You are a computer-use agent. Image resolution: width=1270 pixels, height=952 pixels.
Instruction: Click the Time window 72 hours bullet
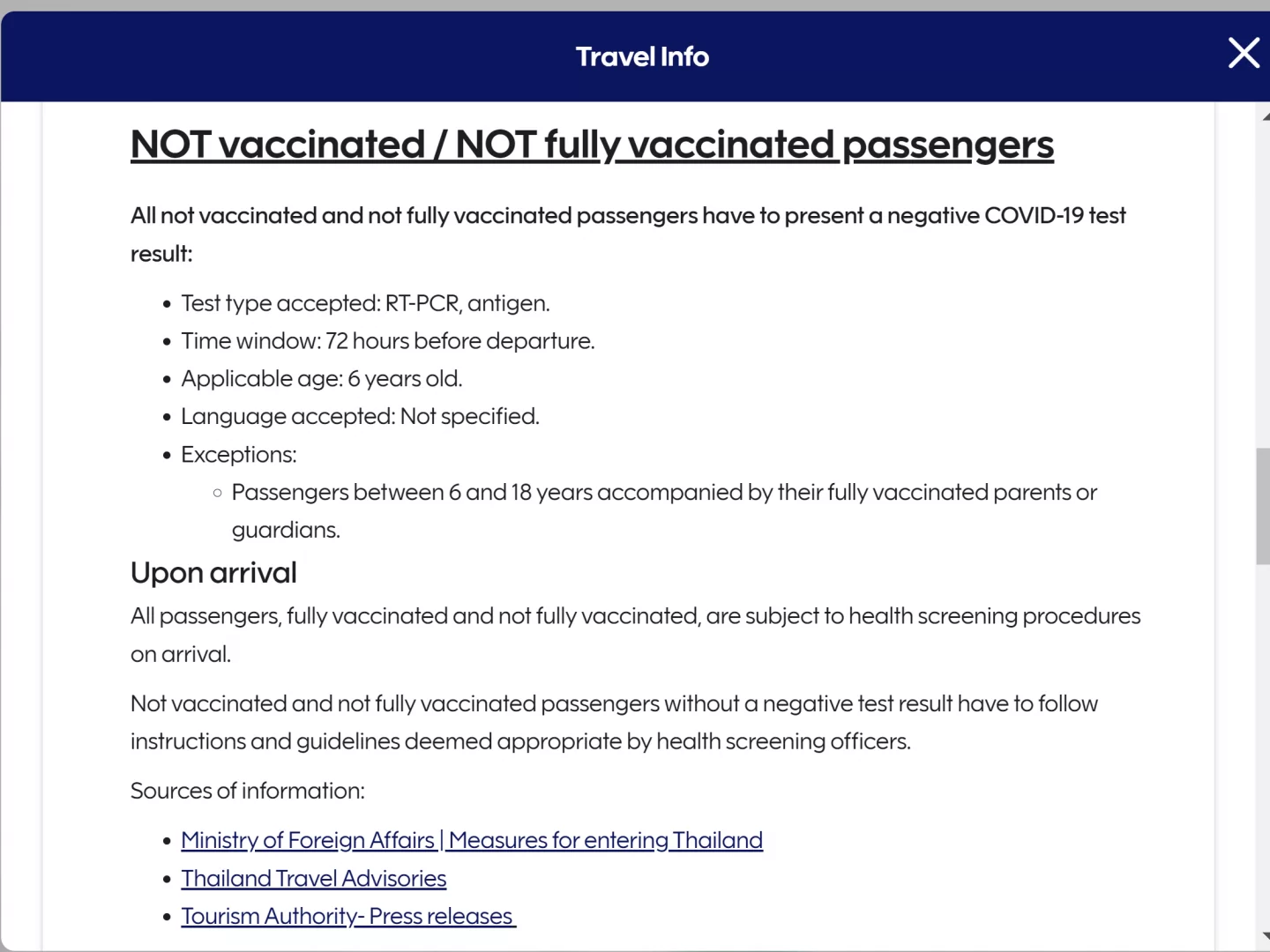387,341
